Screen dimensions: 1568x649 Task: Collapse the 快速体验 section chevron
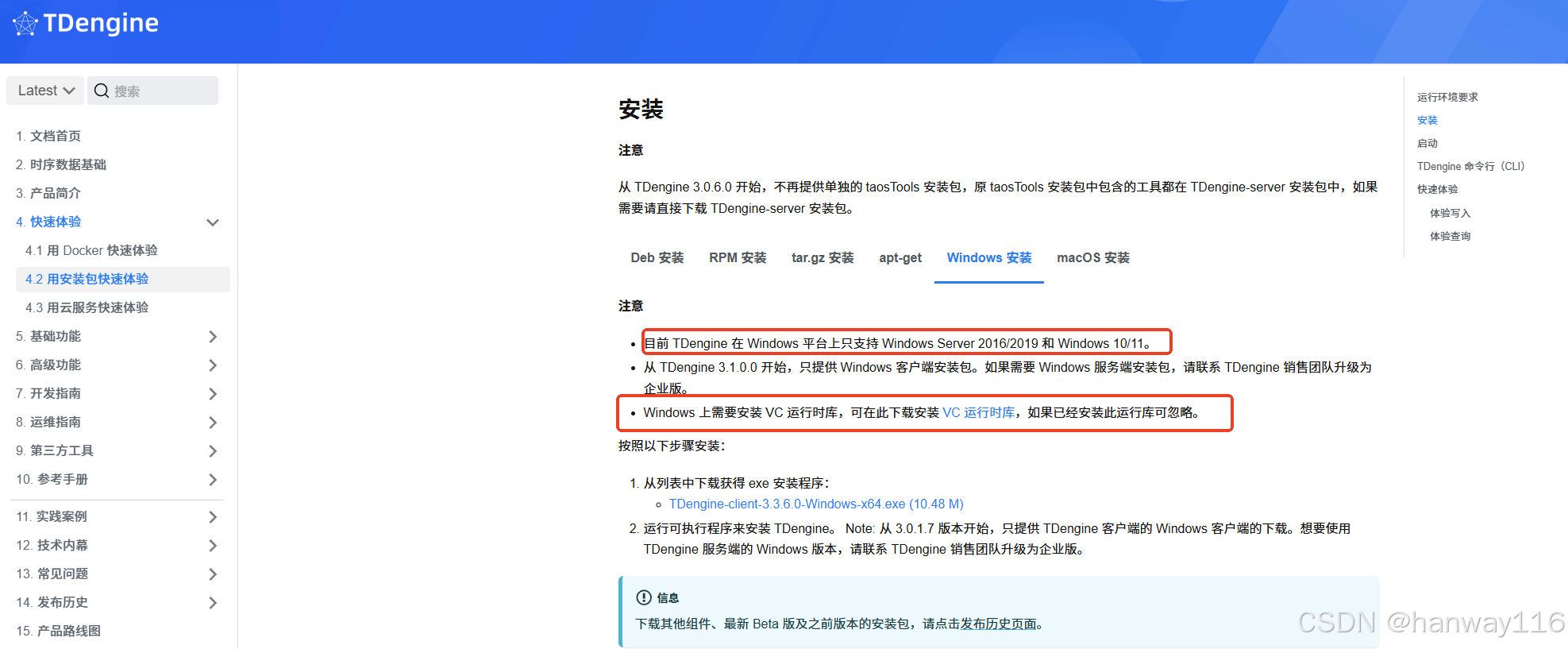[213, 222]
